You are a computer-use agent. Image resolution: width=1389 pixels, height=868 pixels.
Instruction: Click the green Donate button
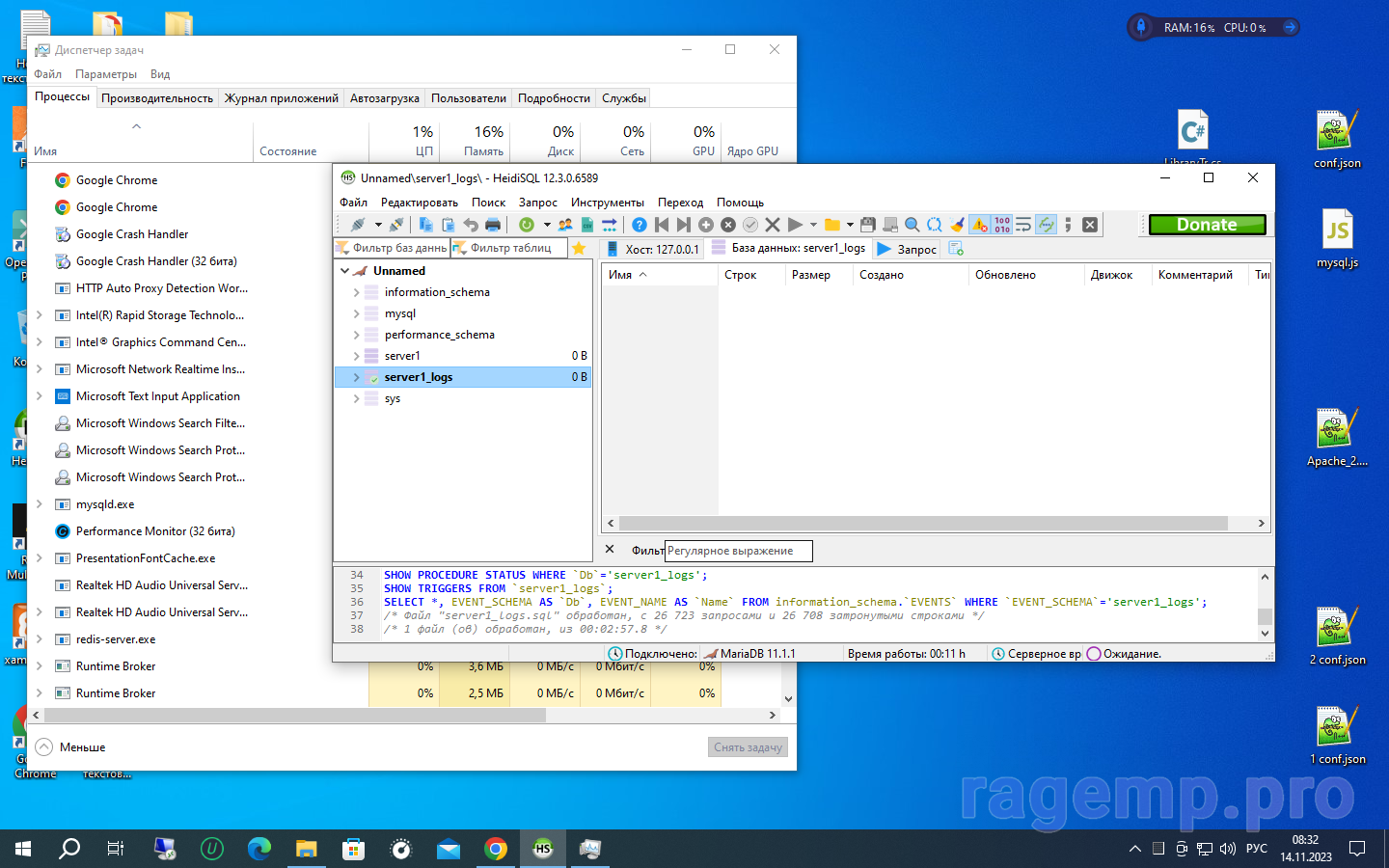(1207, 225)
